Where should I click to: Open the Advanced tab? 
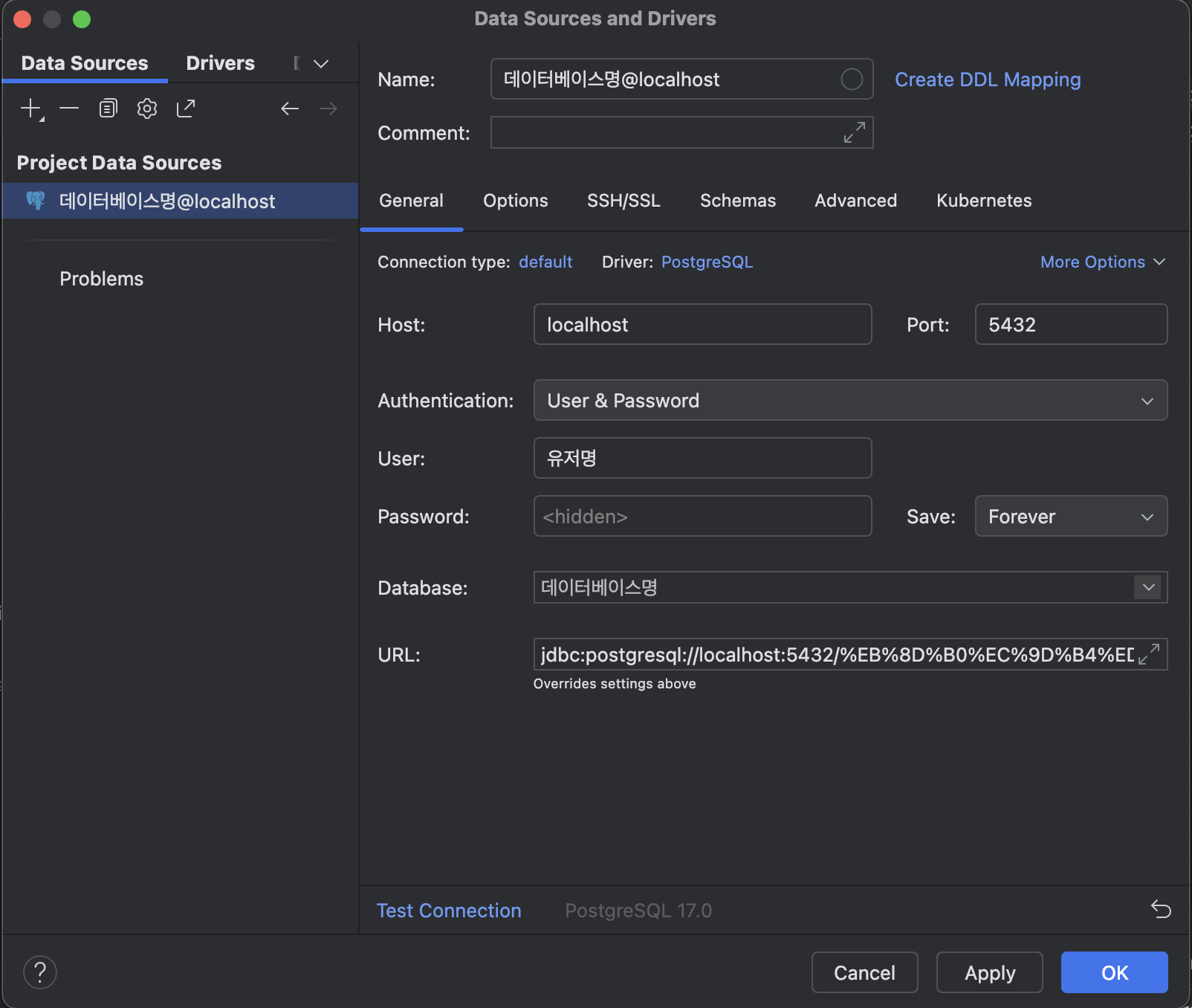pos(855,201)
